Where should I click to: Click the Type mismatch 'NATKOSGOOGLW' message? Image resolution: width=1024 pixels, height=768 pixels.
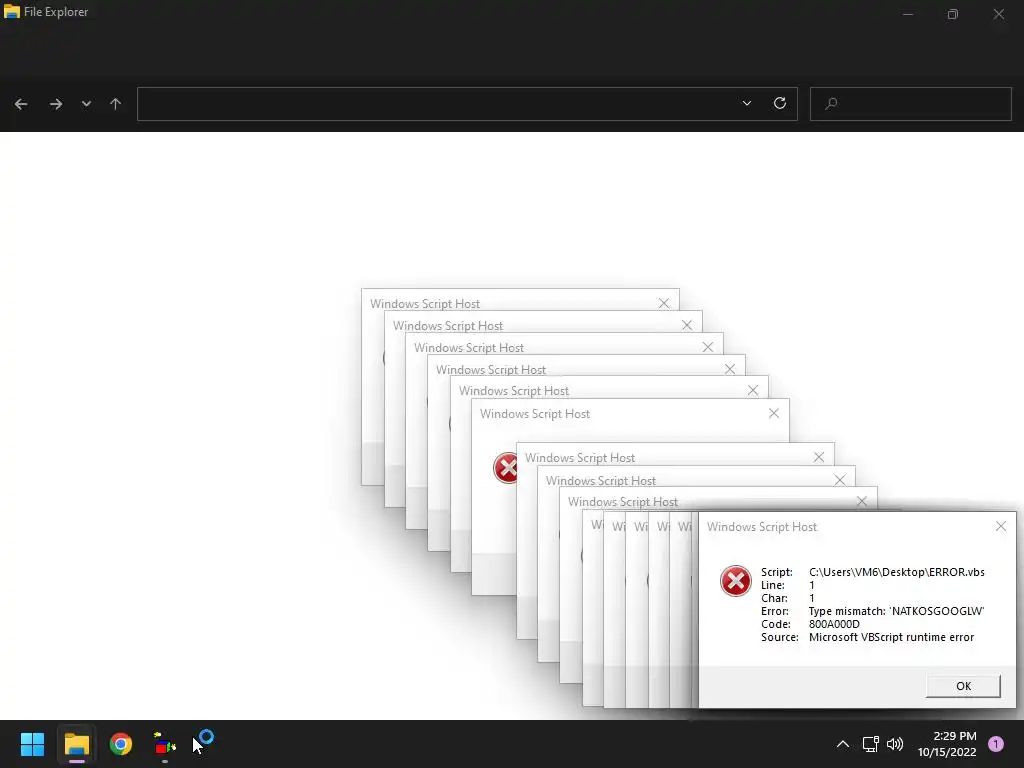tap(896, 611)
